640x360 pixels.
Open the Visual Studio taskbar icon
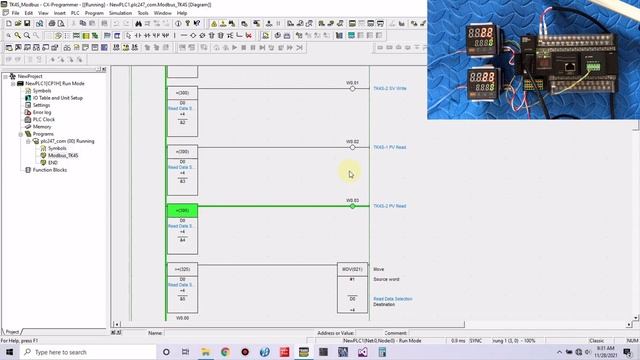click(x=362, y=352)
